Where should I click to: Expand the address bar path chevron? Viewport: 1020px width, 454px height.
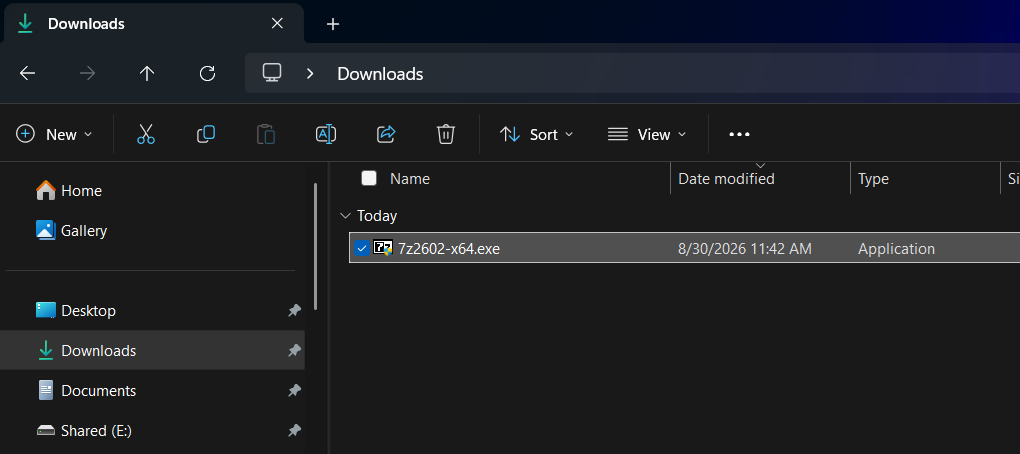[x=310, y=73]
